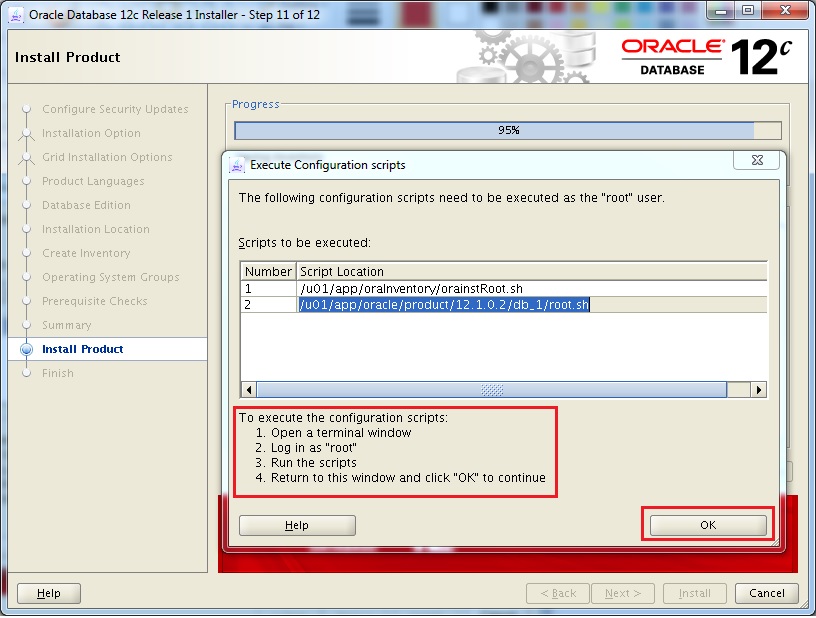Select the highlighted root.sh script row
Screen dimensions: 816x618
[444, 305]
